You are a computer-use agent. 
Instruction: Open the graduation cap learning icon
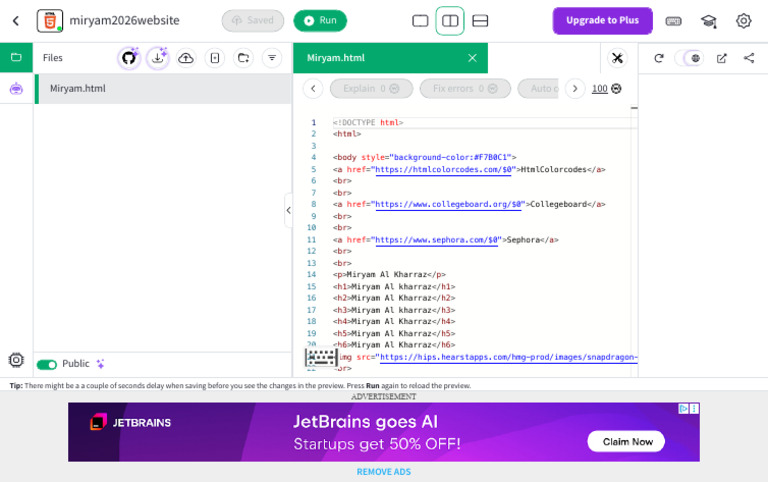click(709, 21)
